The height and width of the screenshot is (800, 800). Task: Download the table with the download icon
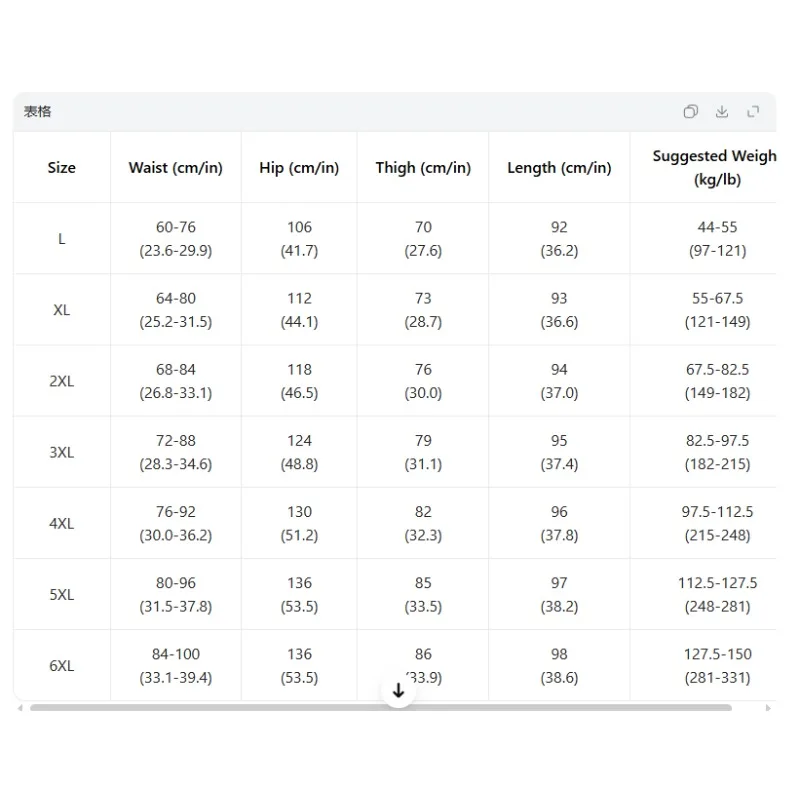coord(721,111)
